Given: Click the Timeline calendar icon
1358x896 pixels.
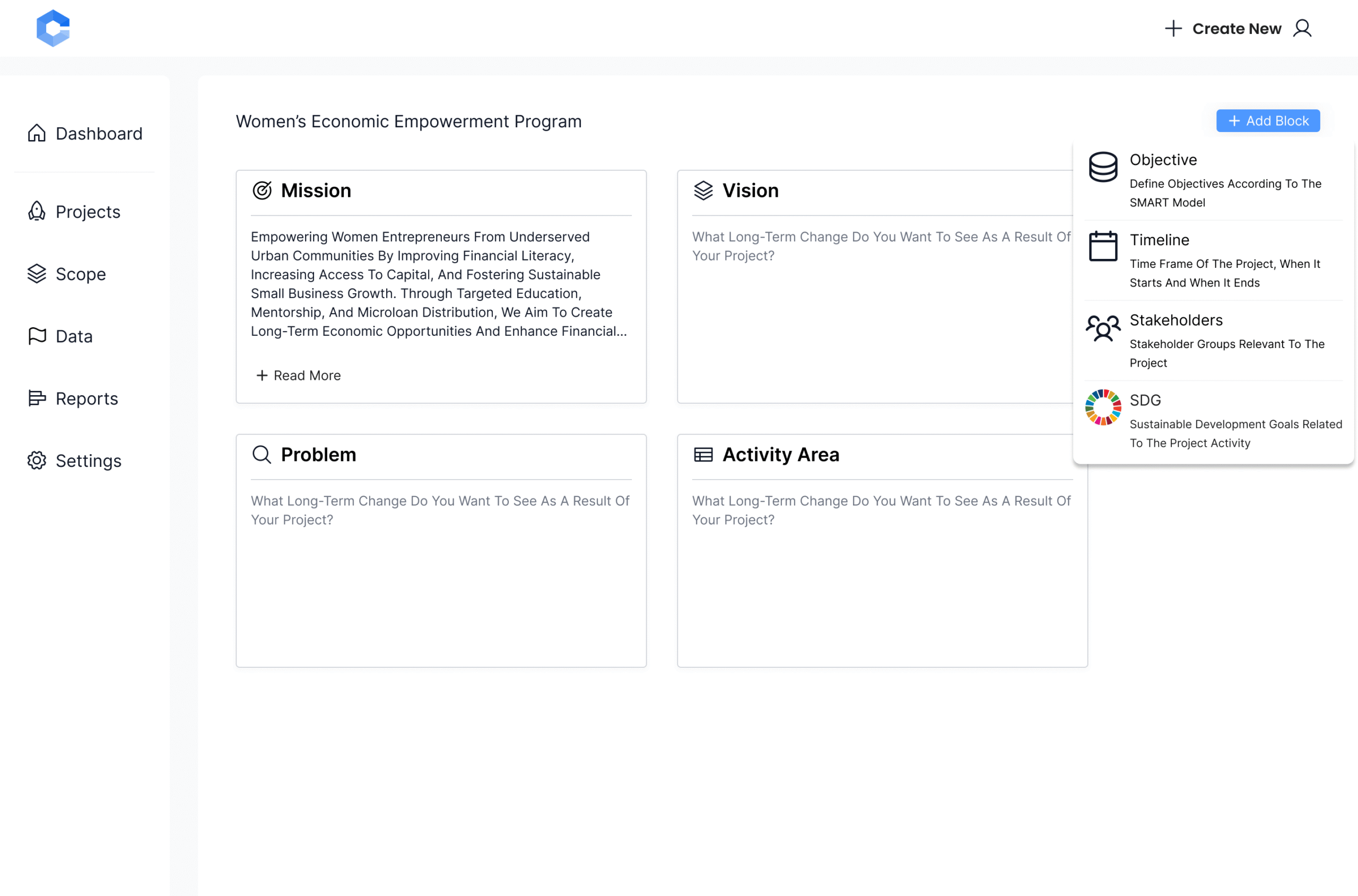Looking at the screenshot, I should click(1103, 246).
